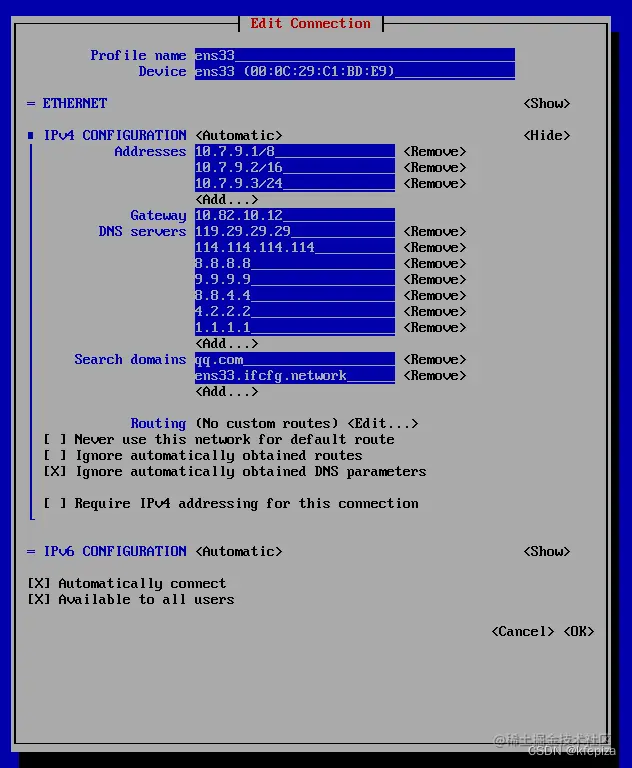Edit DNS server field 1.1.1.1
Screen dimensions: 632x768
click(x=295, y=328)
